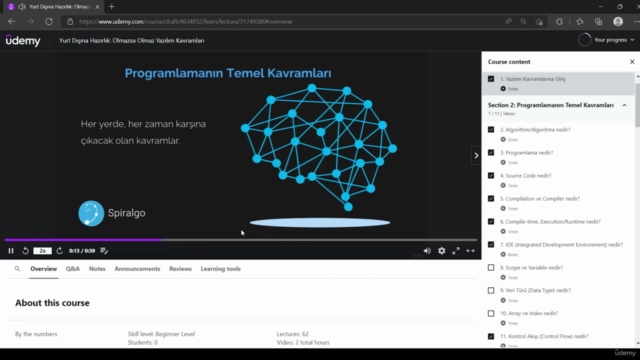Switch to the Q&A tab
Image resolution: width=640 pixels, height=360 pixels.
click(x=73, y=269)
